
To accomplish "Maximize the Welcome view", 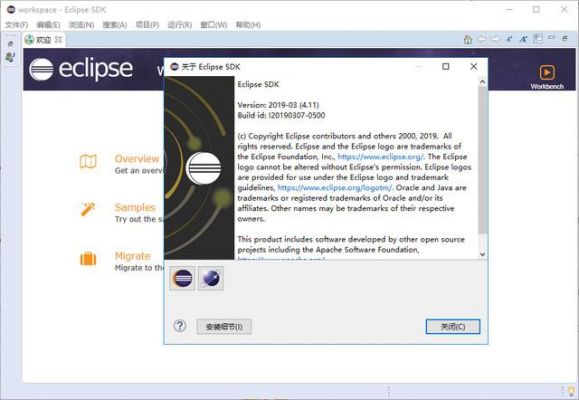I will [565, 38].
